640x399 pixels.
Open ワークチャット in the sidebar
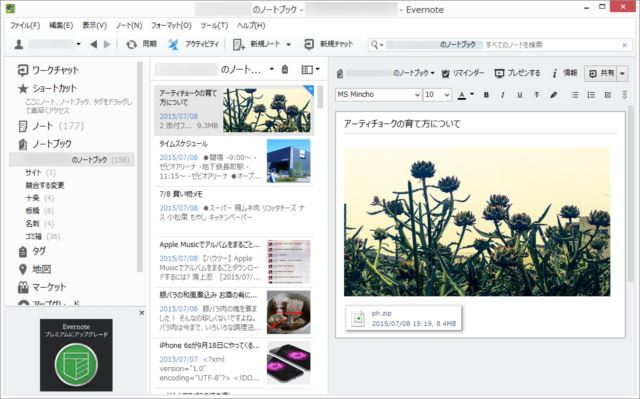click(48, 70)
